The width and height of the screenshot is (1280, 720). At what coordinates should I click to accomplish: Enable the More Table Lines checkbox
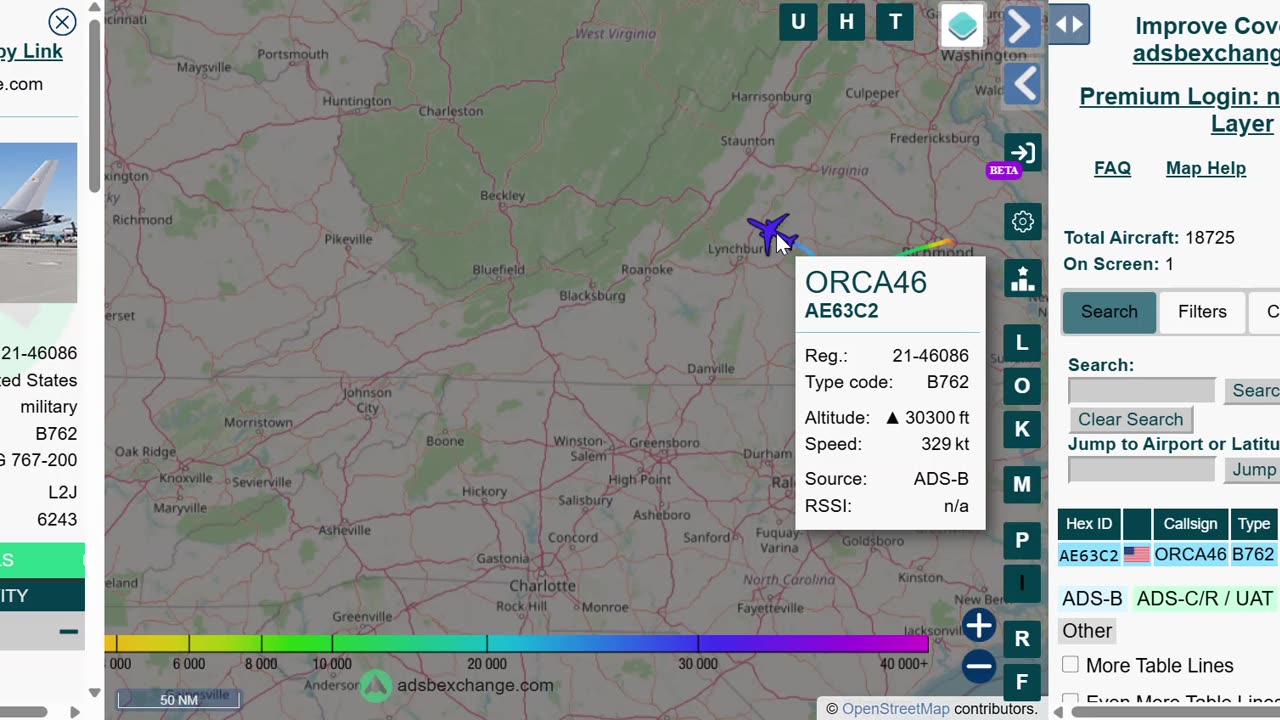point(1071,665)
